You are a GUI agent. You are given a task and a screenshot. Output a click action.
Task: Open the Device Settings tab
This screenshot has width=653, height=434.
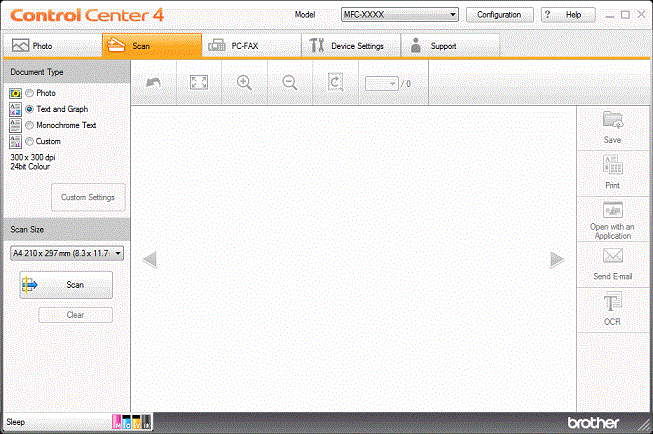[351, 45]
